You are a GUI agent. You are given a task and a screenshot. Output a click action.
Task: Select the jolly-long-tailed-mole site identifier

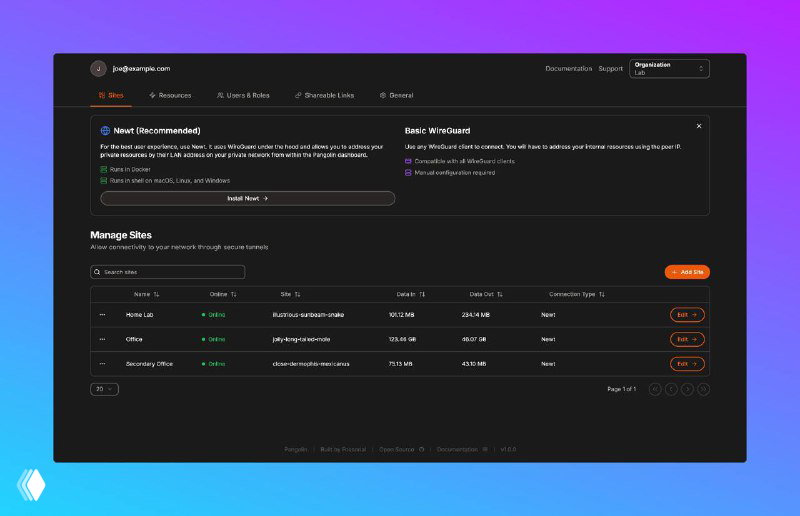[x=301, y=339]
